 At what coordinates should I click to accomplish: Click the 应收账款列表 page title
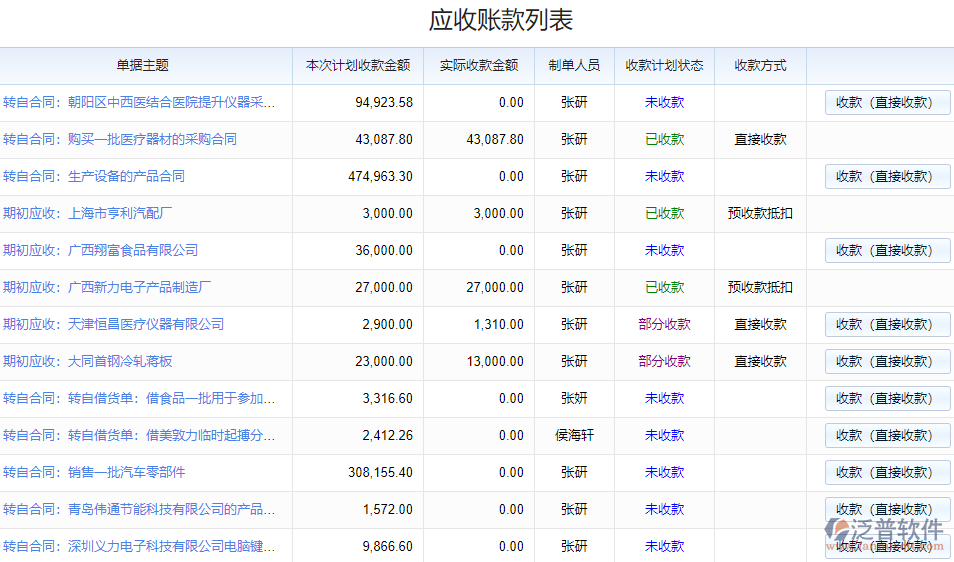[500, 20]
